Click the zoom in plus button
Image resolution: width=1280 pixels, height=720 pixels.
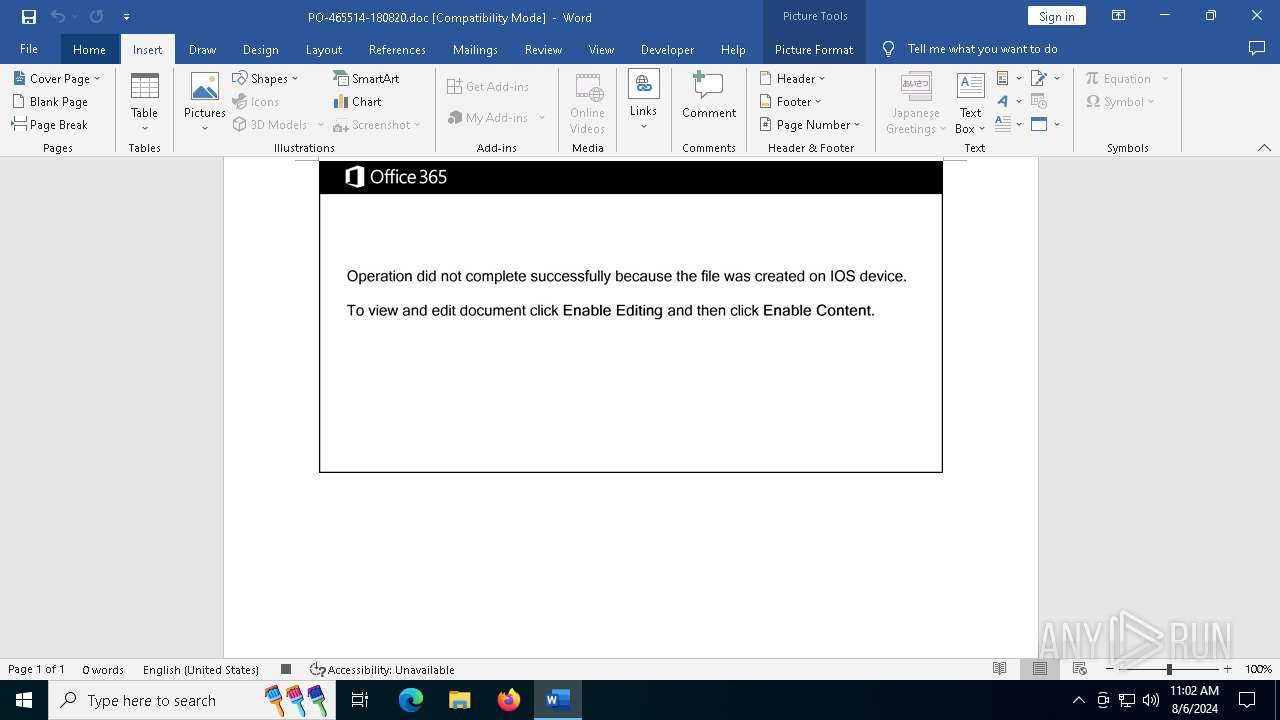pyautogui.click(x=1228, y=669)
